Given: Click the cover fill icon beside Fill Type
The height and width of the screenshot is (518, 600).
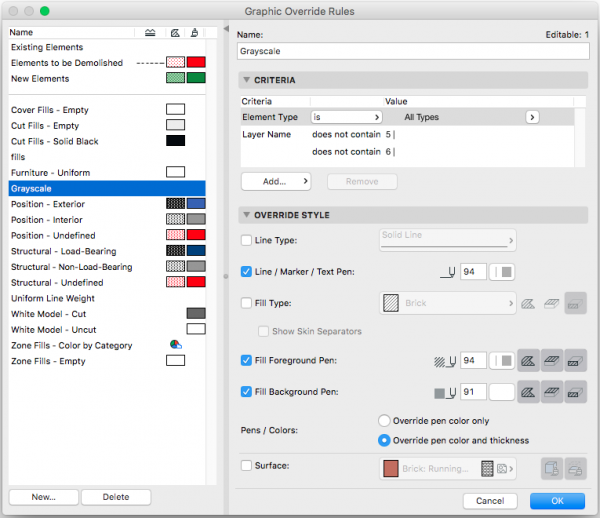Looking at the screenshot, I should click(x=552, y=303).
